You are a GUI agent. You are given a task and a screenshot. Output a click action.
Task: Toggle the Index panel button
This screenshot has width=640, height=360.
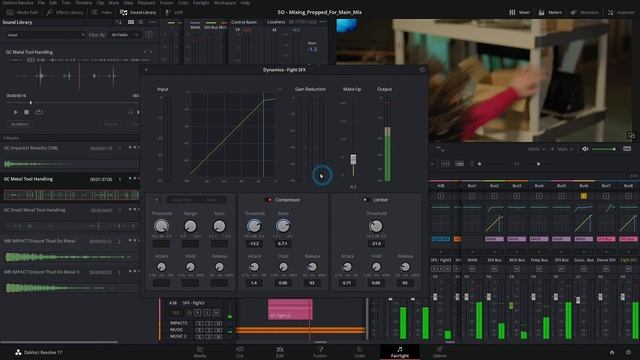[102, 12]
